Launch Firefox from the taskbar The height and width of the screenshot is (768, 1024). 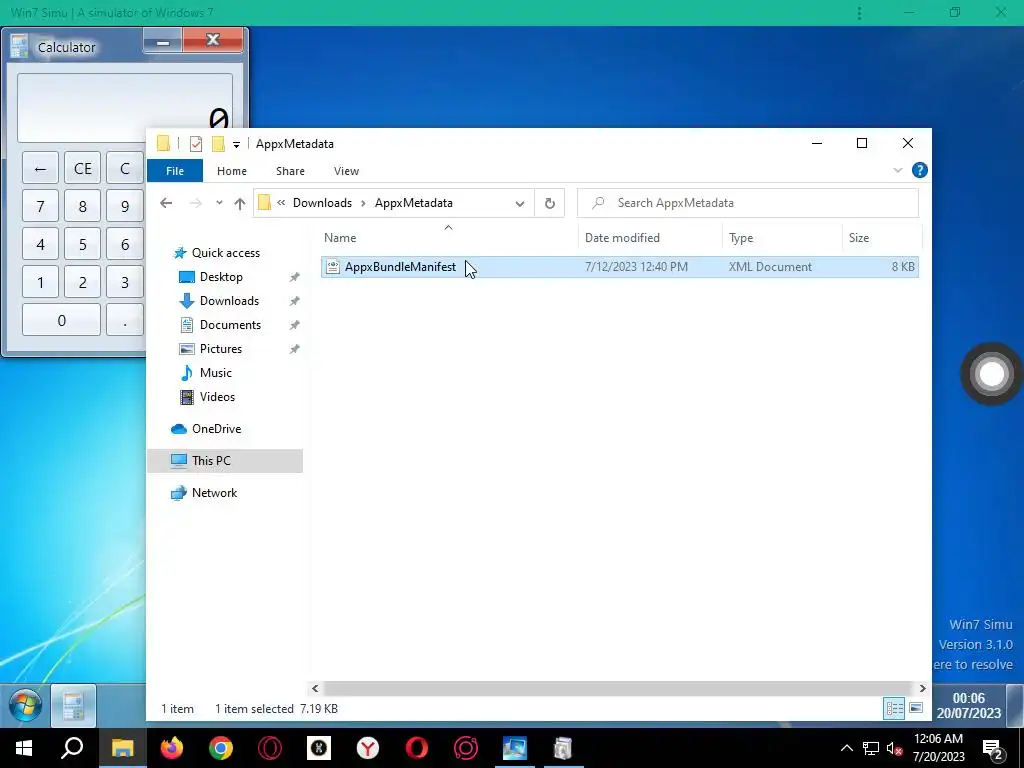pyautogui.click(x=172, y=748)
